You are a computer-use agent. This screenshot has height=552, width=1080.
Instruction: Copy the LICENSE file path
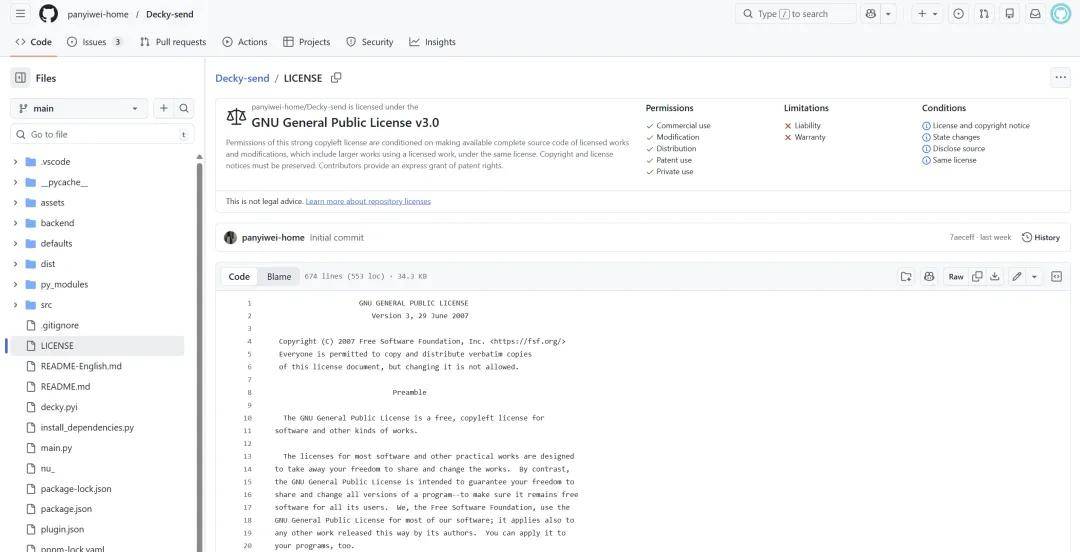tap(336, 78)
